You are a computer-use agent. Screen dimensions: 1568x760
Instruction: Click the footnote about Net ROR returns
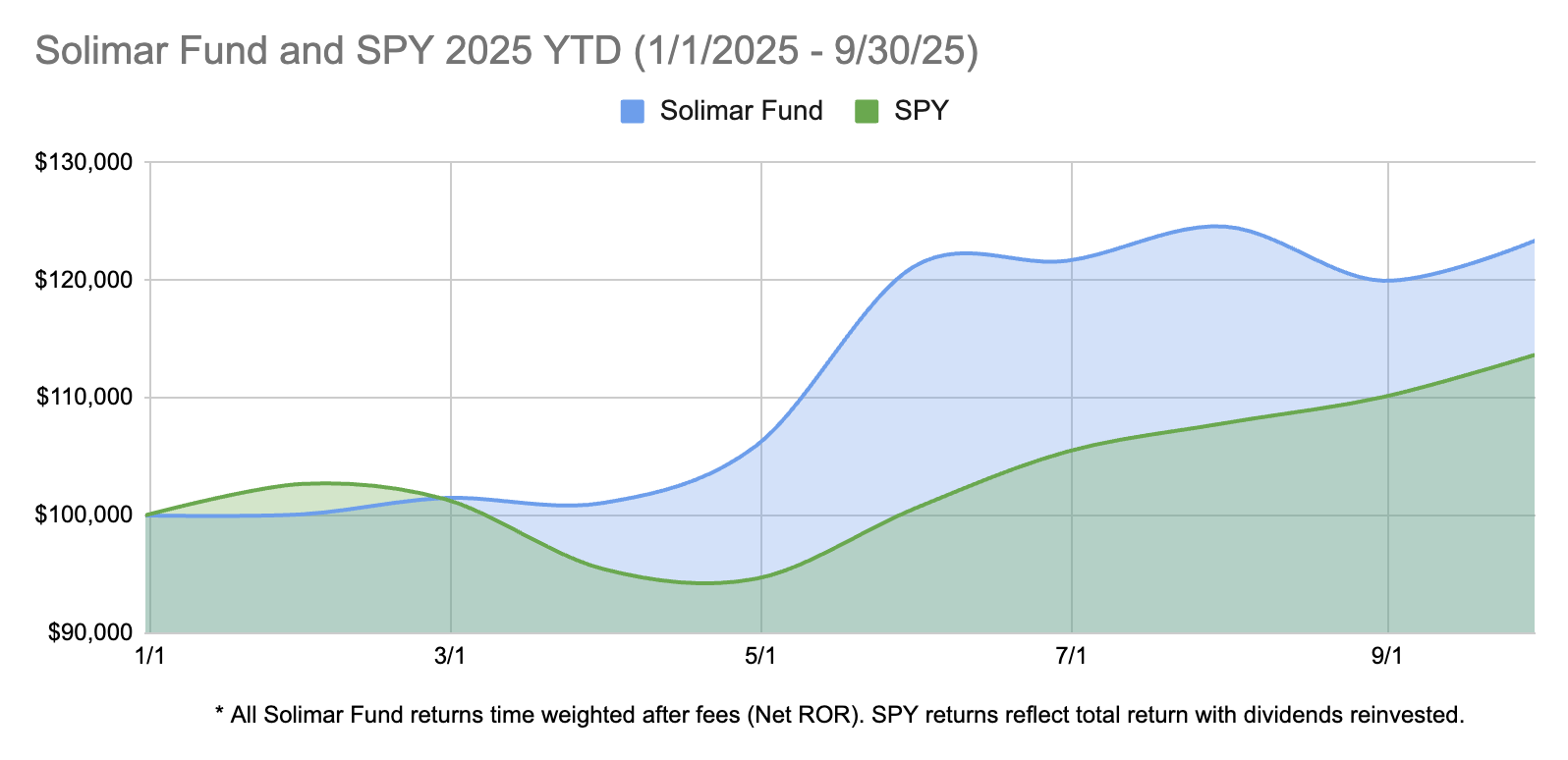839,715
